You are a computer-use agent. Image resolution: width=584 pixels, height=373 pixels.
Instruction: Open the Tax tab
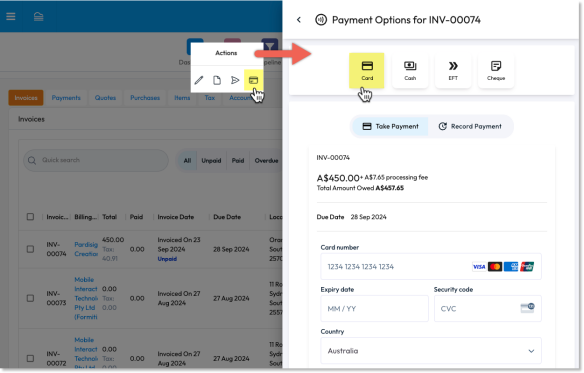tap(210, 98)
